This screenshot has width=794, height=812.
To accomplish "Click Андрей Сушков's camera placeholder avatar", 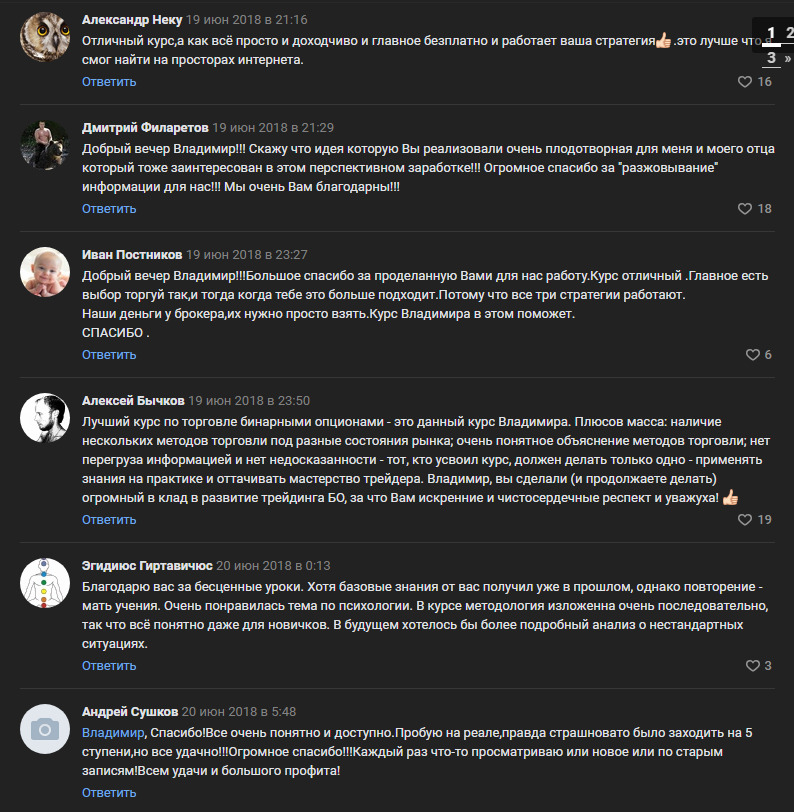I will (x=45, y=729).
